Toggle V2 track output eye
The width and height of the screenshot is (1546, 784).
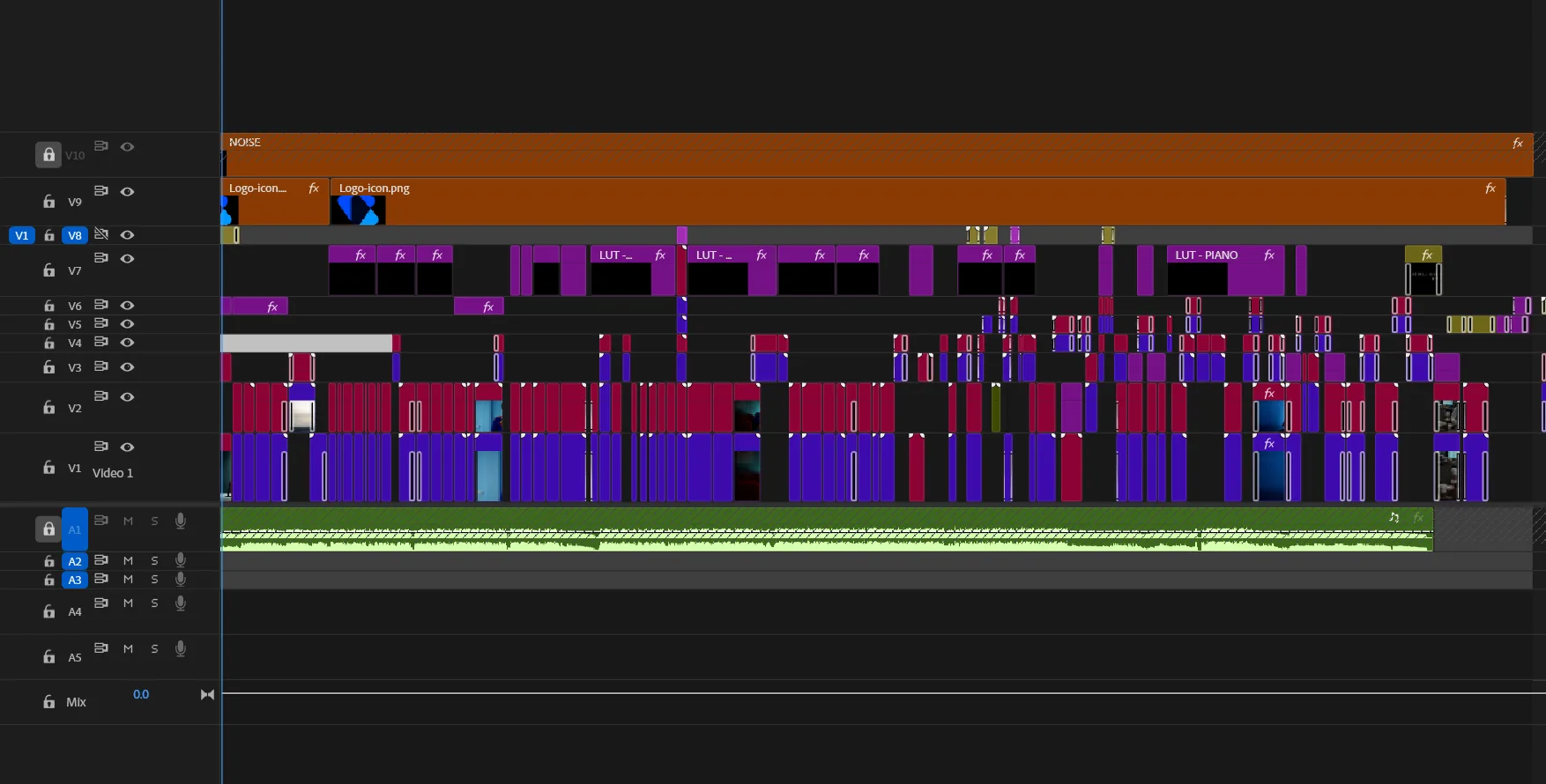click(127, 396)
